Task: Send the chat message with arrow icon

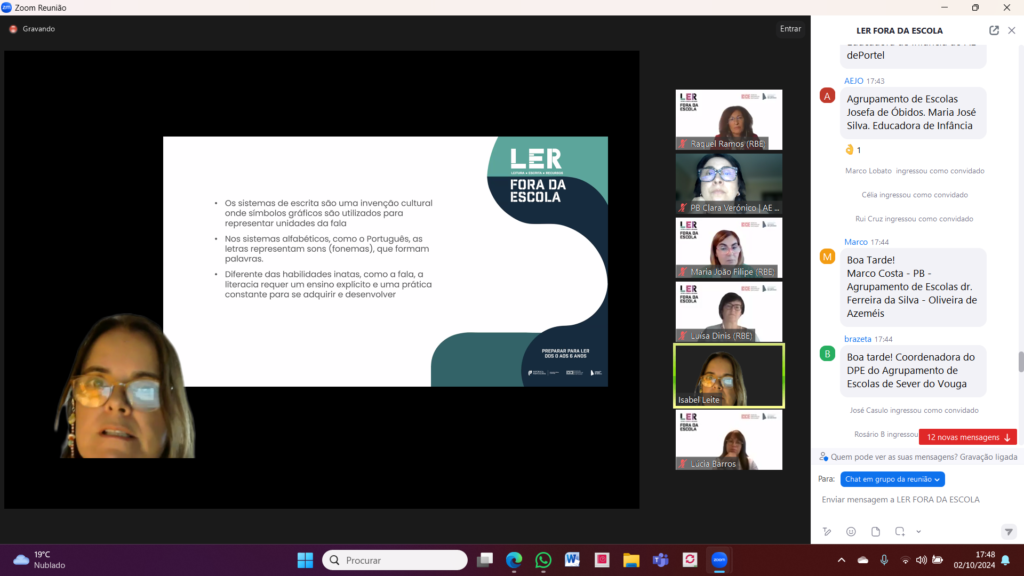Action: [x=1008, y=531]
